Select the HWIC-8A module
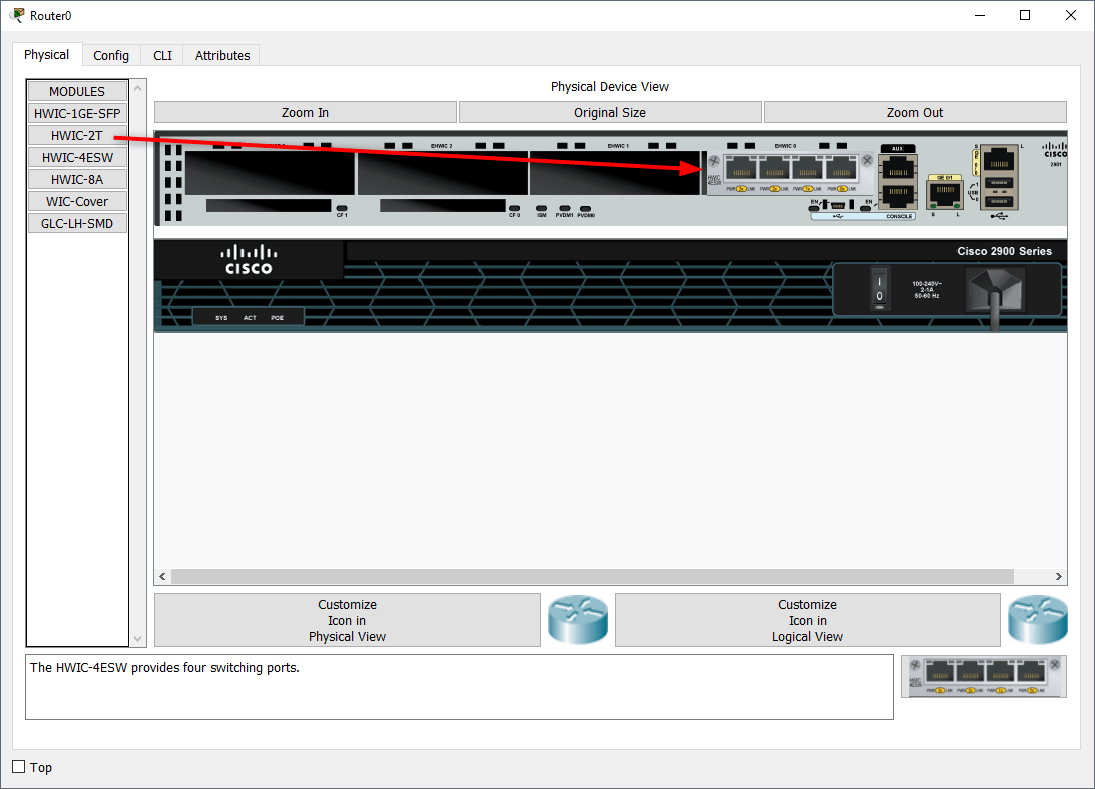Viewport: 1095px width, 789px height. coord(77,179)
